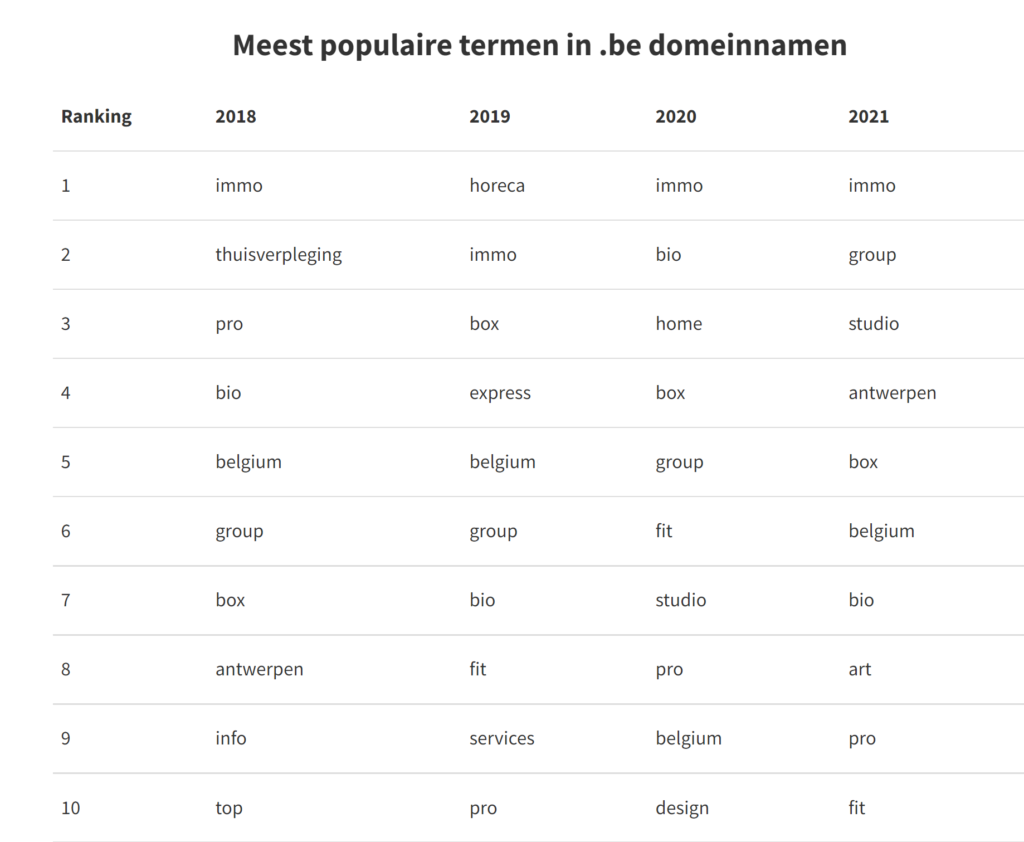Click 'services' in the 2019 column

502,739
